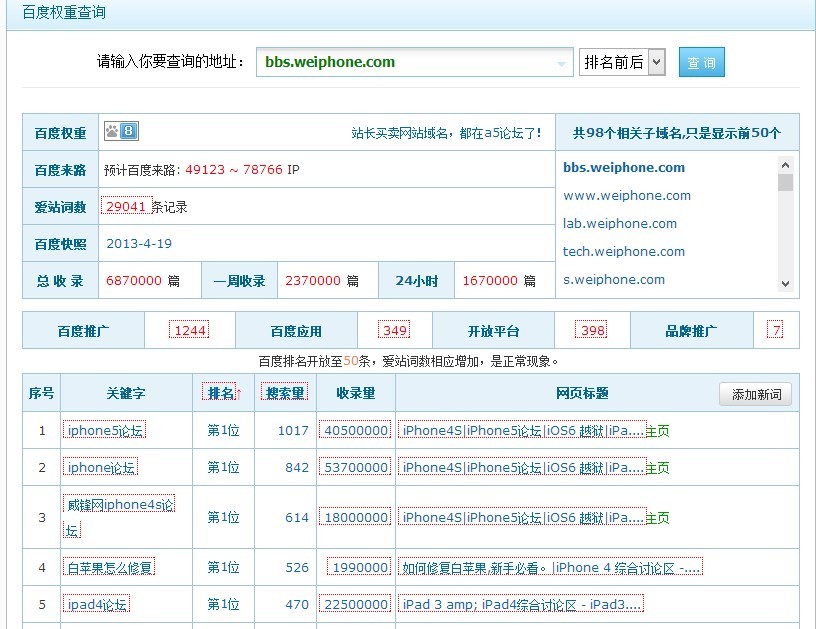The image size is (816, 629).
Task: Select subdomain bbs.weiphone.com in list
Action: (624, 168)
